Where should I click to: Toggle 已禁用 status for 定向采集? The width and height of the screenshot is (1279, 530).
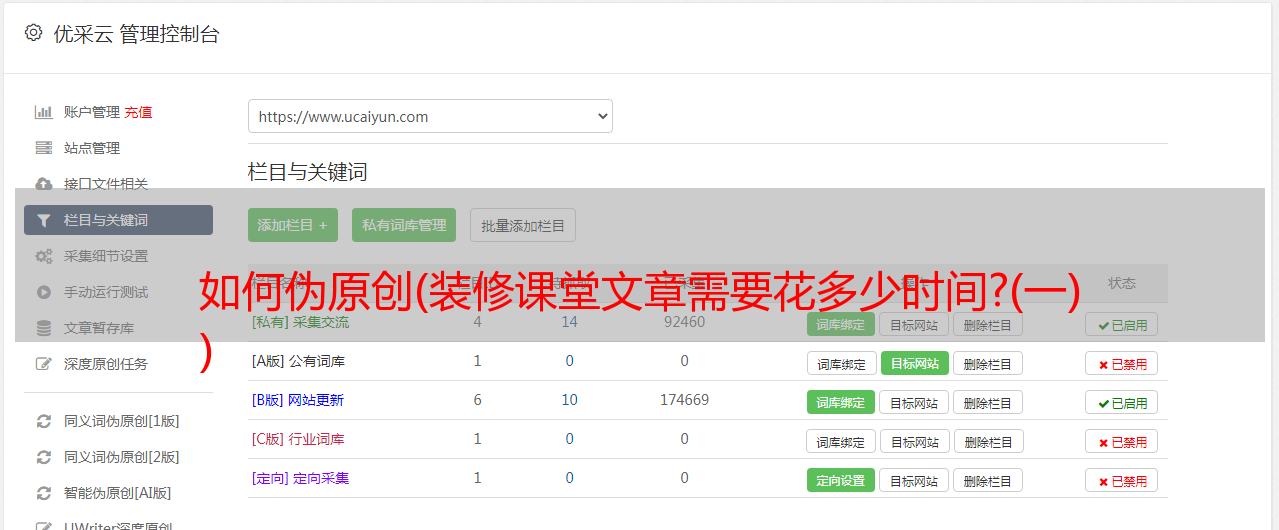[x=1122, y=480]
